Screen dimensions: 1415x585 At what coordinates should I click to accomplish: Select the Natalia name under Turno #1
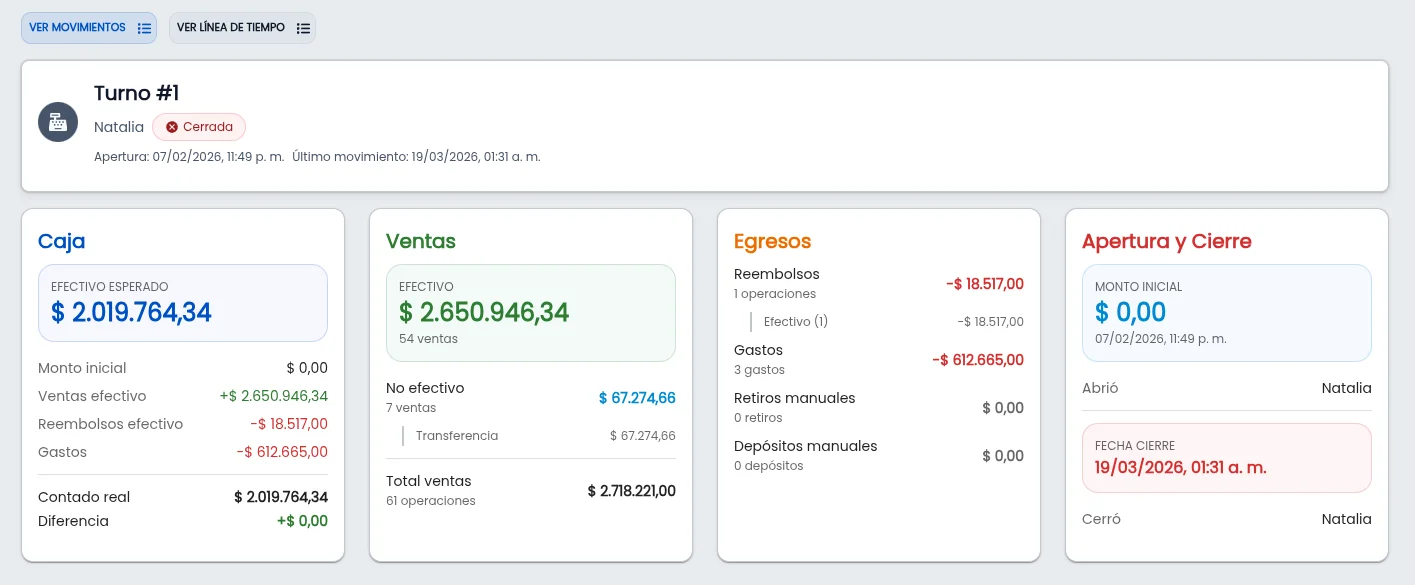(x=119, y=127)
